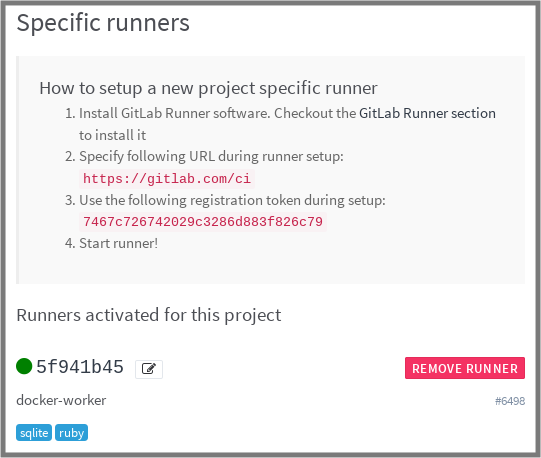Click the ruby tag label

(71, 432)
